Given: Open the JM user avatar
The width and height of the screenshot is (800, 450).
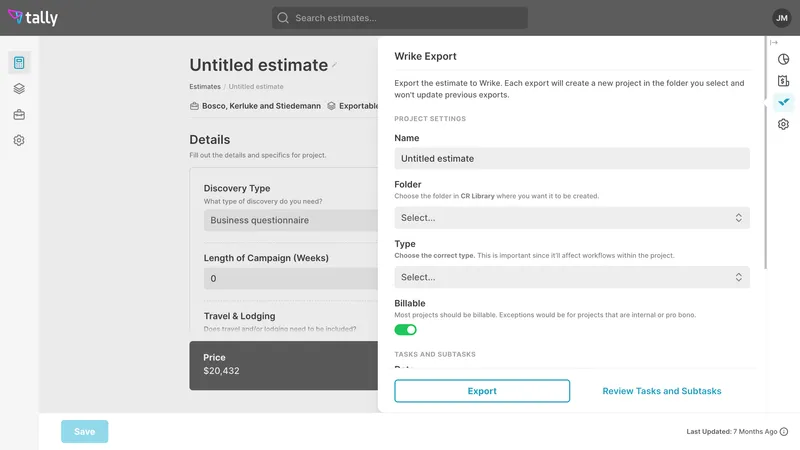Looking at the screenshot, I should click(x=782, y=18).
